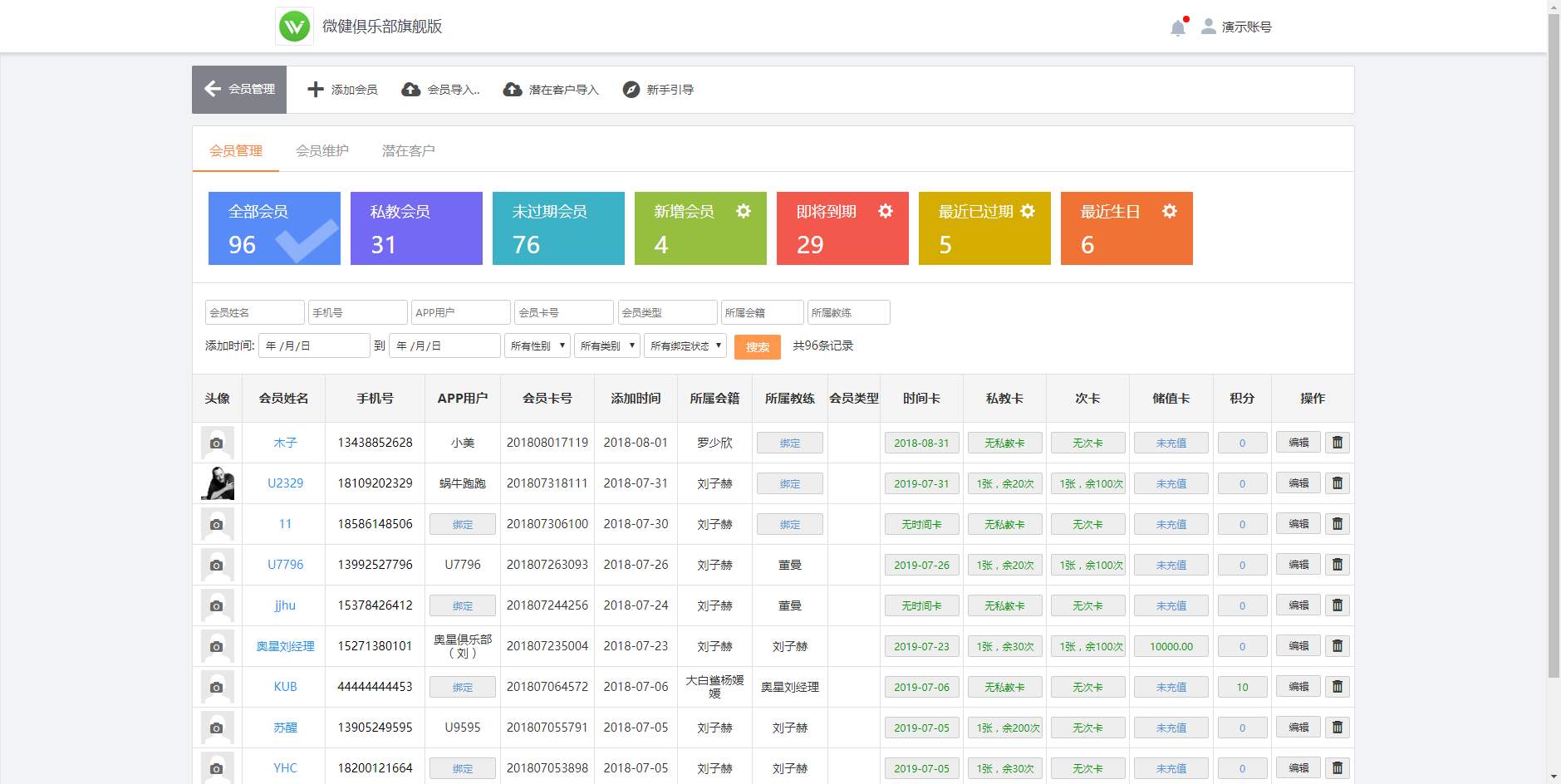Screen dimensions: 1561x784
Task: Click the green club logo icon
Action: [294, 27]
